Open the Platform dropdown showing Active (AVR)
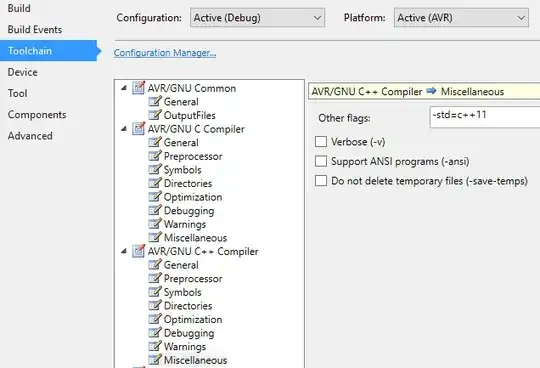540x368 pixels. 461,18
